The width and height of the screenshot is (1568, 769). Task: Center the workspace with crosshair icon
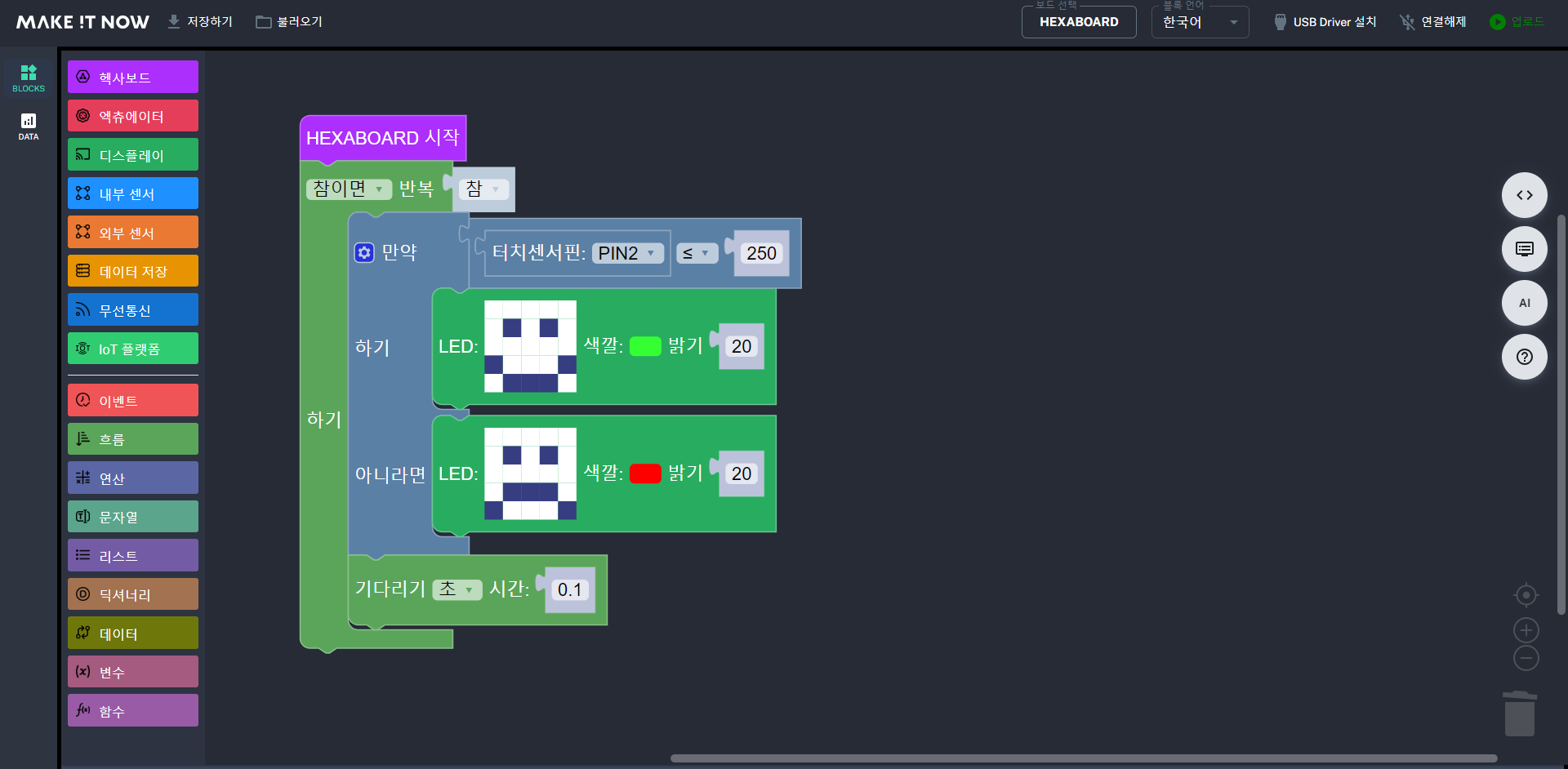click(1526, 595)
